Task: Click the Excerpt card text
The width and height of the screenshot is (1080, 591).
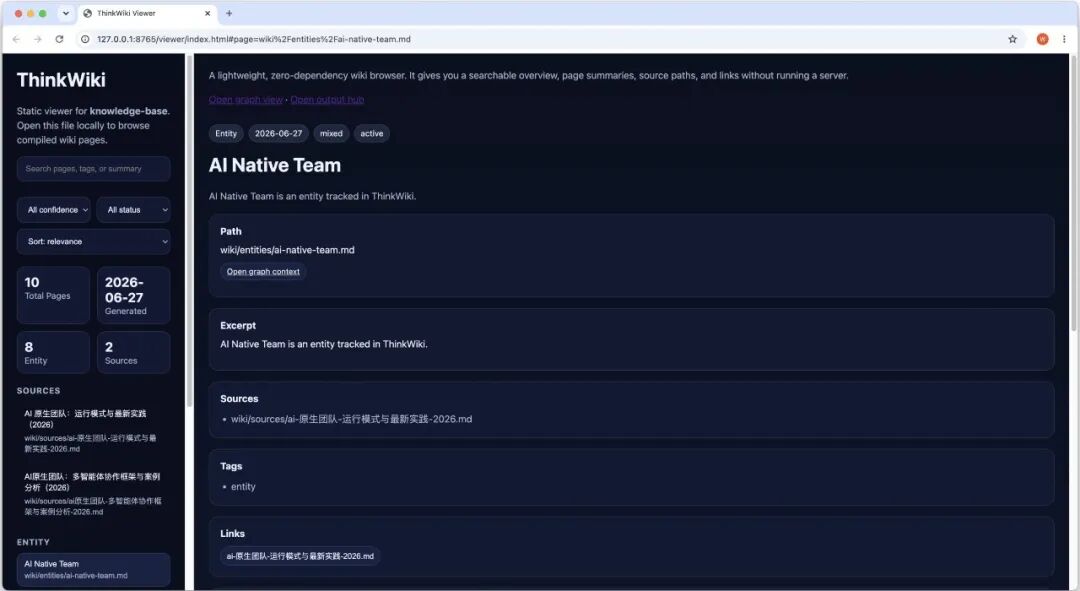Action: click(324, 344)
